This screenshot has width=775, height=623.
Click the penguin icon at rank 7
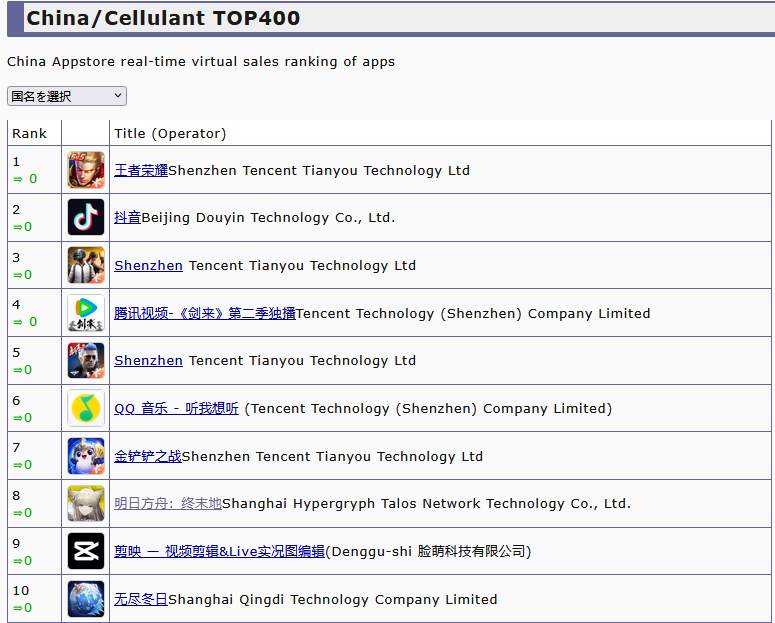point(85,456)
